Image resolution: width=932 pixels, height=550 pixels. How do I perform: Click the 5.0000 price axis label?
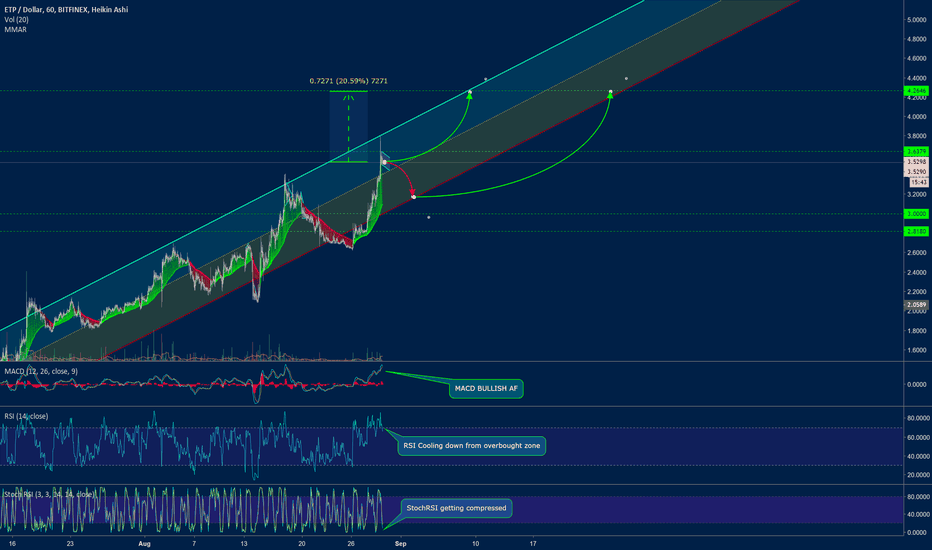[x=917, y=20]
